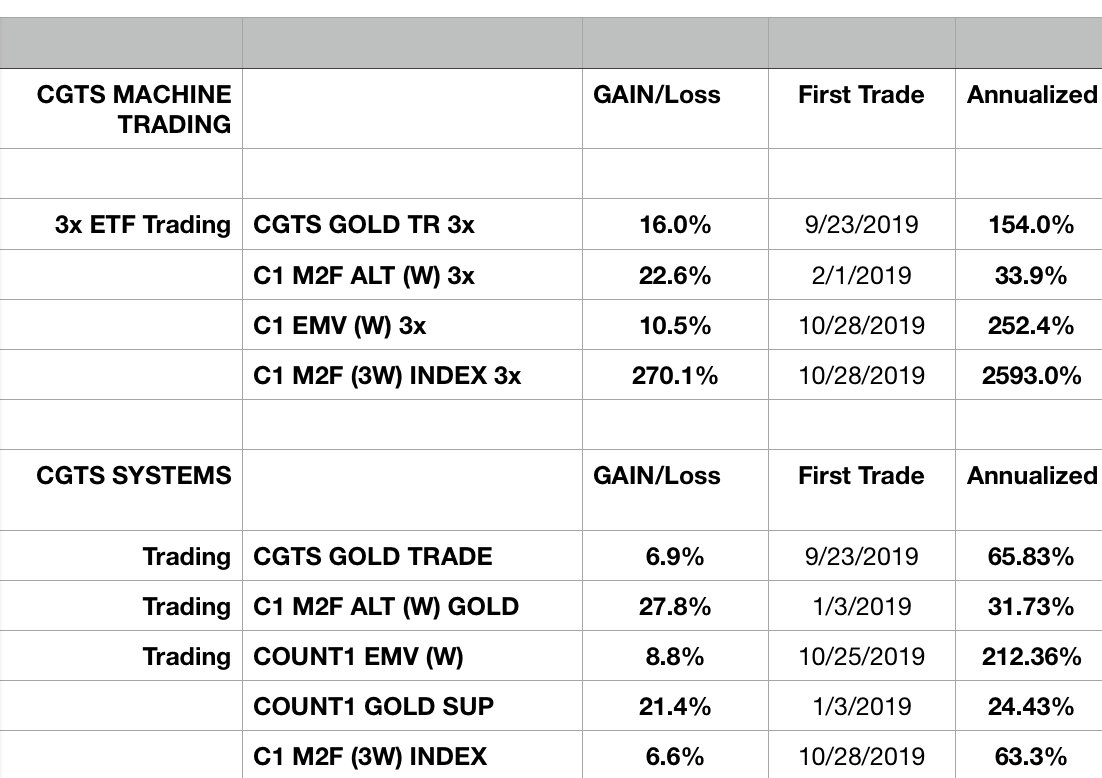The height and width of the screenshot is (778, 1102).
Task: Select the 24.43% annualized value
Action: (1031, 707)
